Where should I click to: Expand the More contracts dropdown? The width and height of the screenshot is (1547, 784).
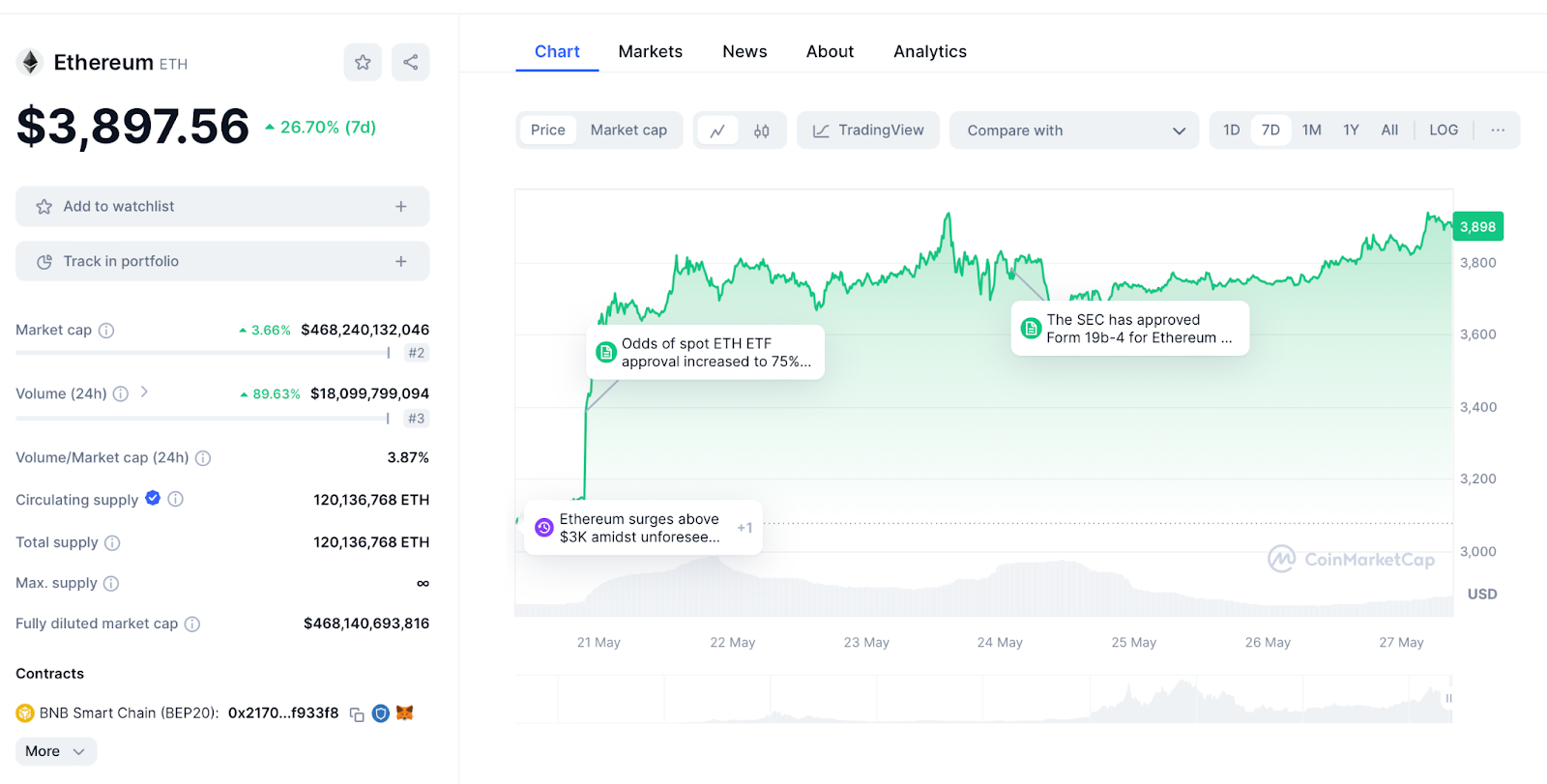click(56, 751)
